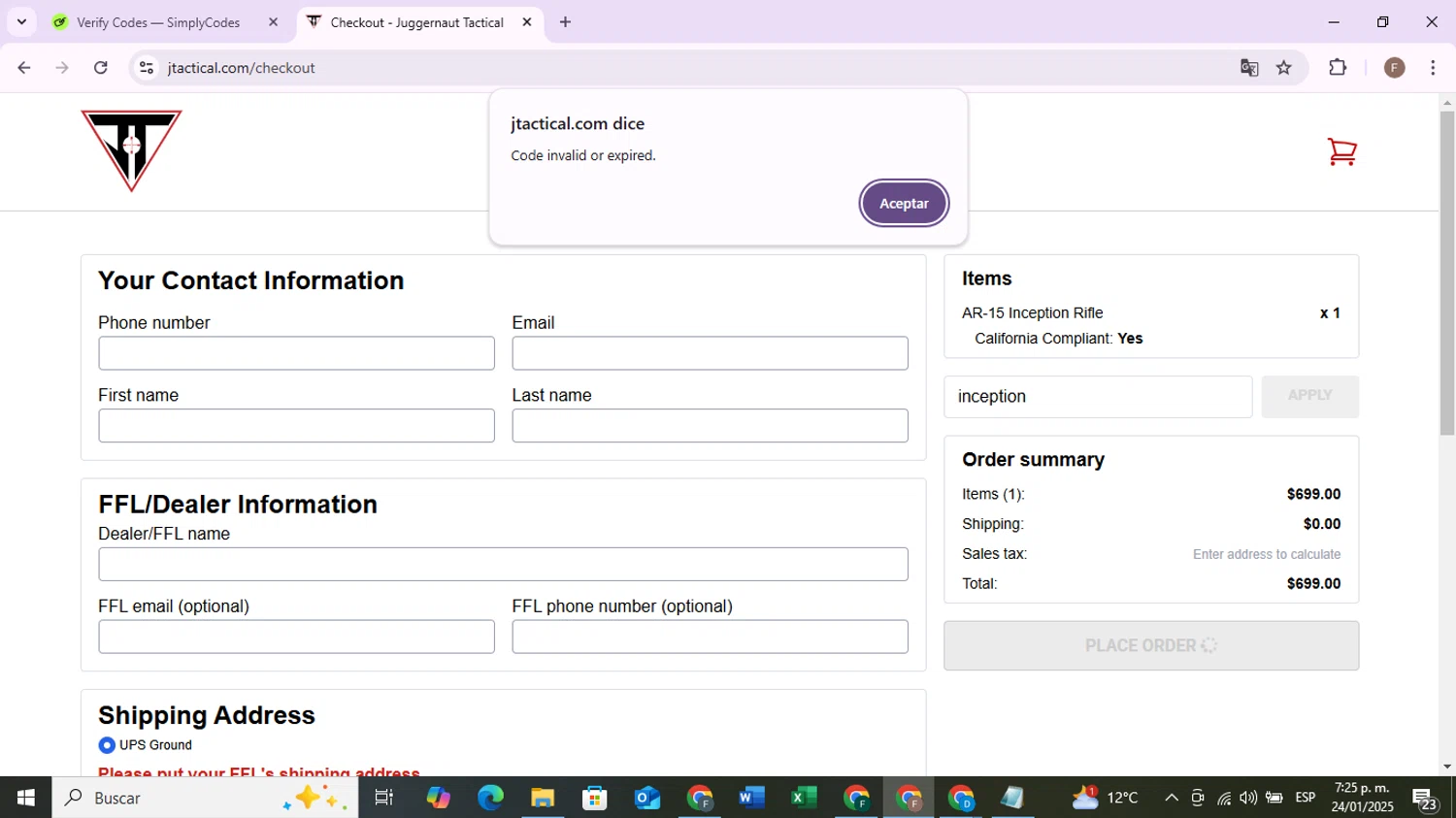Open Outlook from the taskbar
Image resolution: width=1456 pixels, height=818 pixels.
click(646, 798)
